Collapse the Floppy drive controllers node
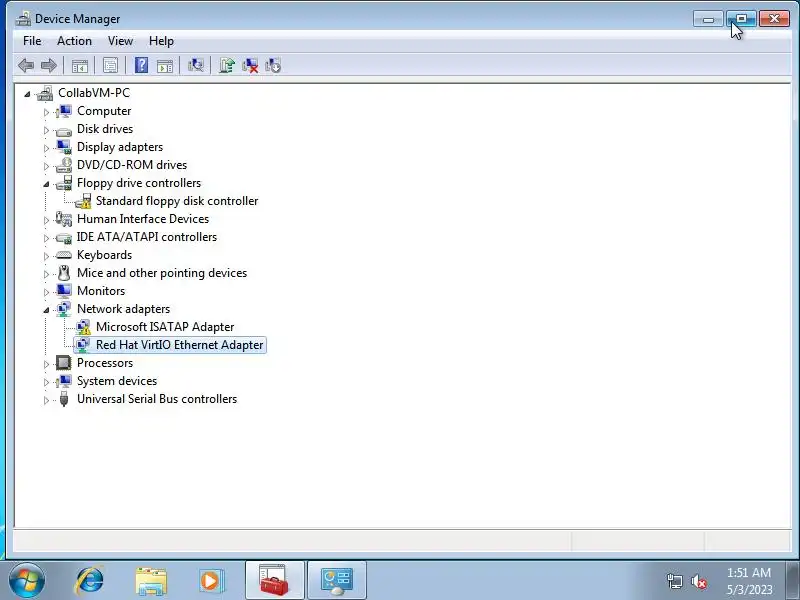 click(x=46, y=184)
